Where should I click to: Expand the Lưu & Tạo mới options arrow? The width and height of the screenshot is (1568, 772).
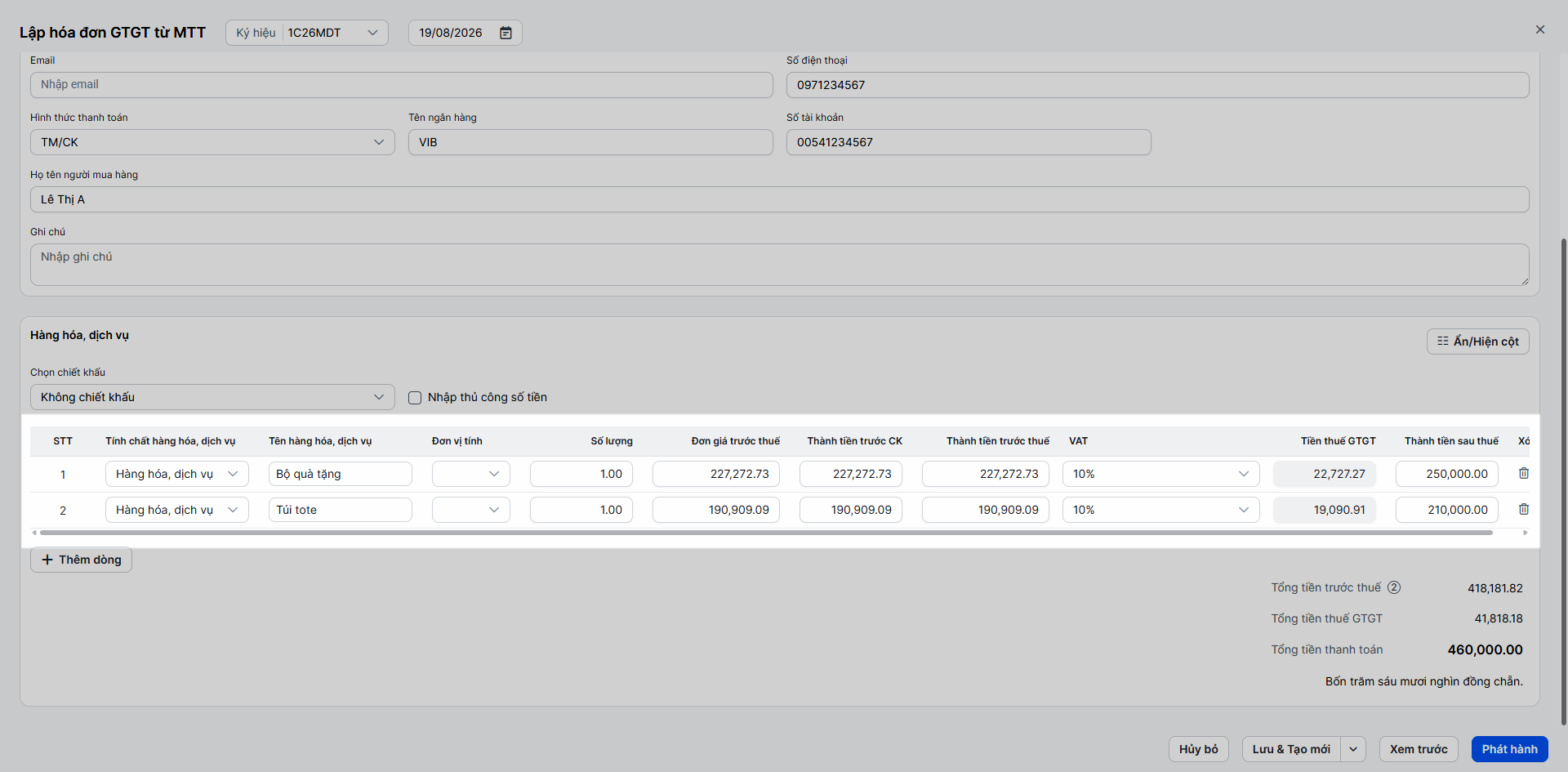[1353, 749]
